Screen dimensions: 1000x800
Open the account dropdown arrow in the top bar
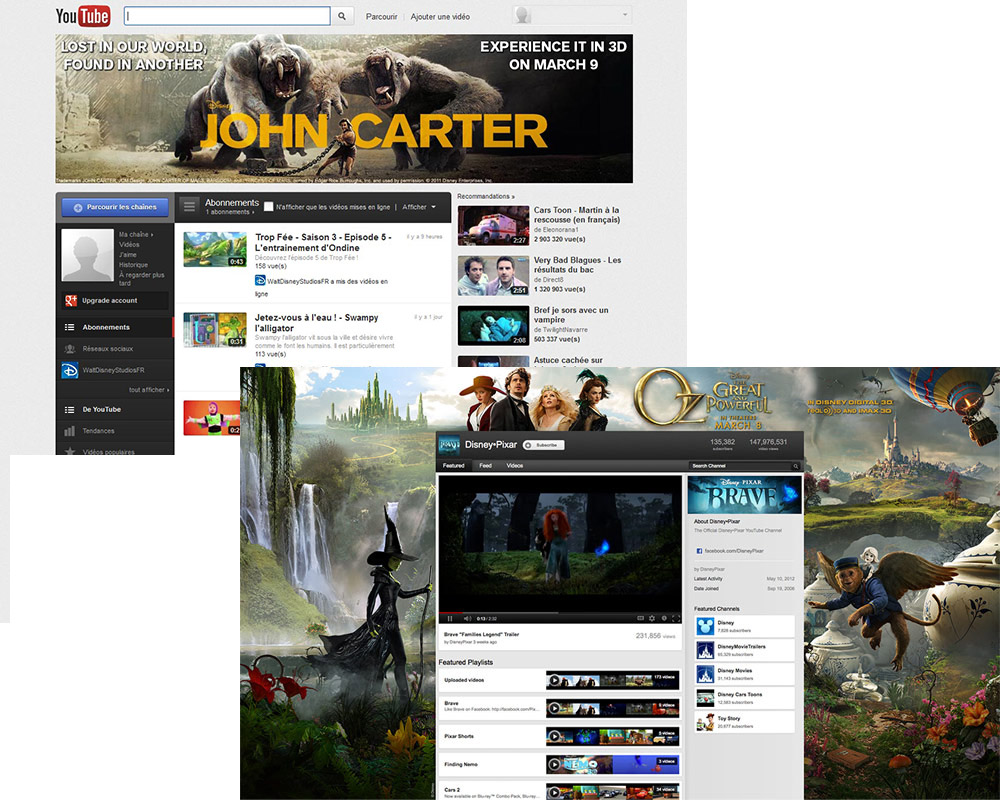[x=625, y=14]
